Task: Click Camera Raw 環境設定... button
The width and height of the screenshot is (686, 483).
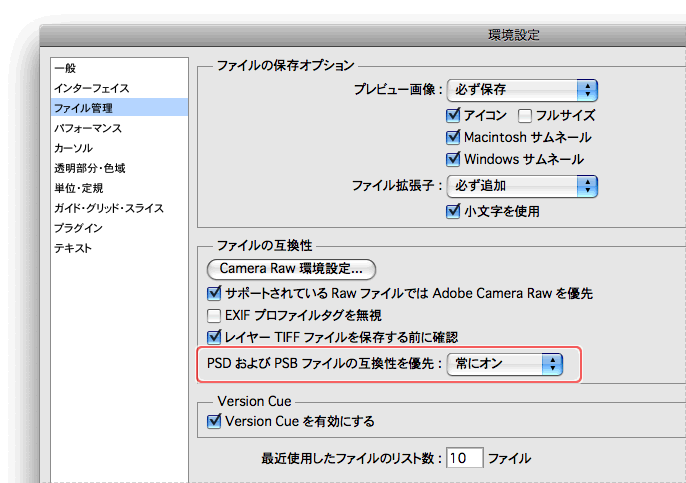Action: [291, 269]
